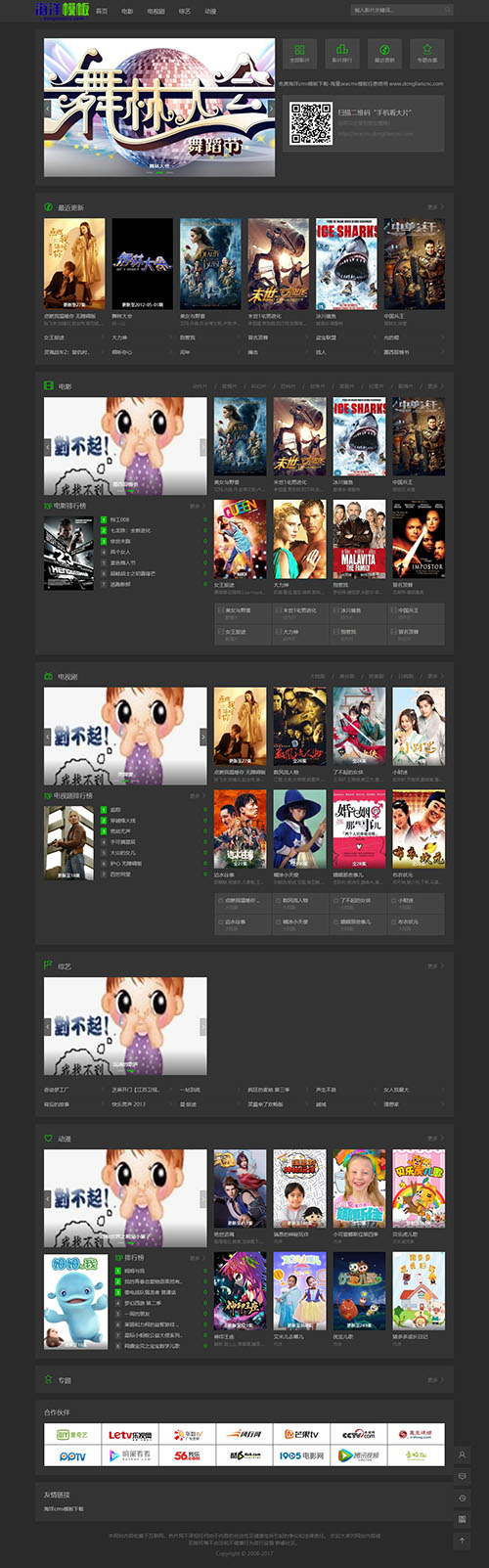Open the history clock icon in floating sidebar
489x1568 pixels.
click(x=463, y=1499)
